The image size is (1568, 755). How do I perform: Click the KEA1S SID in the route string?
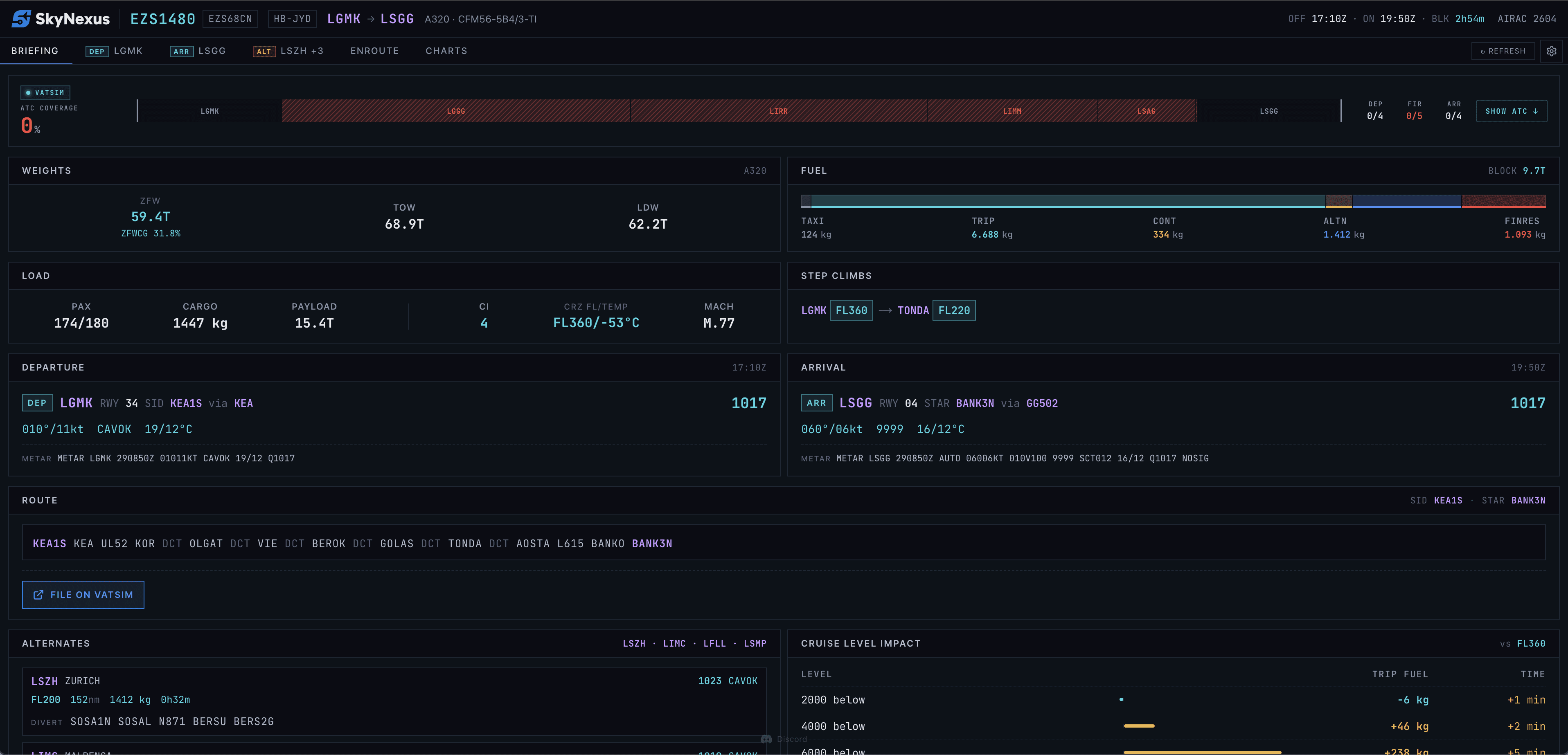[49, 544]
